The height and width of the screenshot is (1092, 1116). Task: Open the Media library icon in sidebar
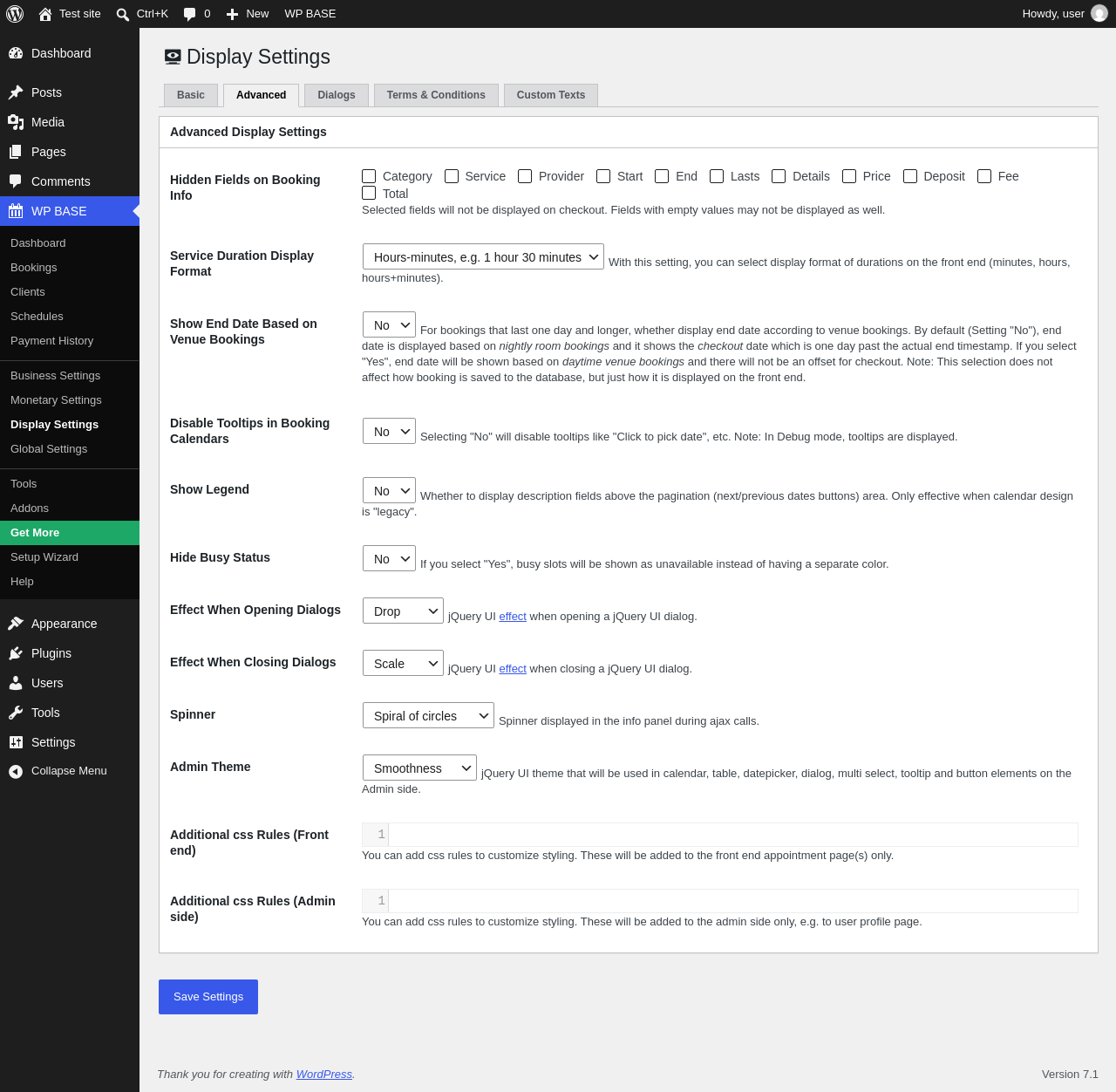click(x=16, y=122)
